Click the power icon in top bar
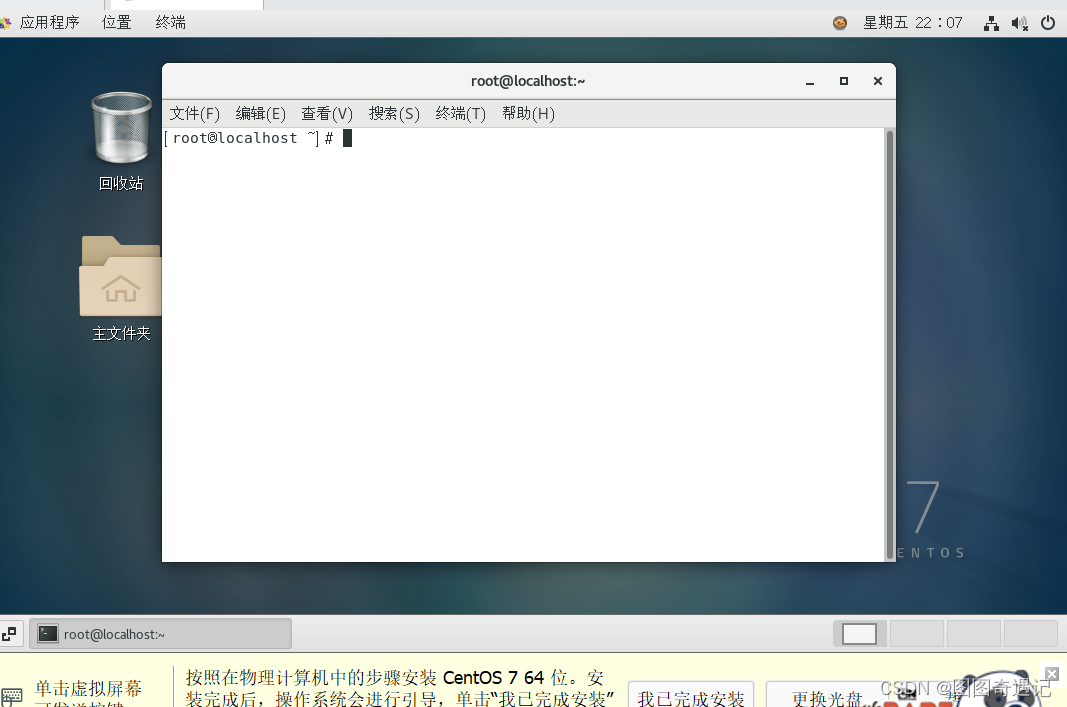This screenshot has height=707, width=1067. coord(1047,21)
